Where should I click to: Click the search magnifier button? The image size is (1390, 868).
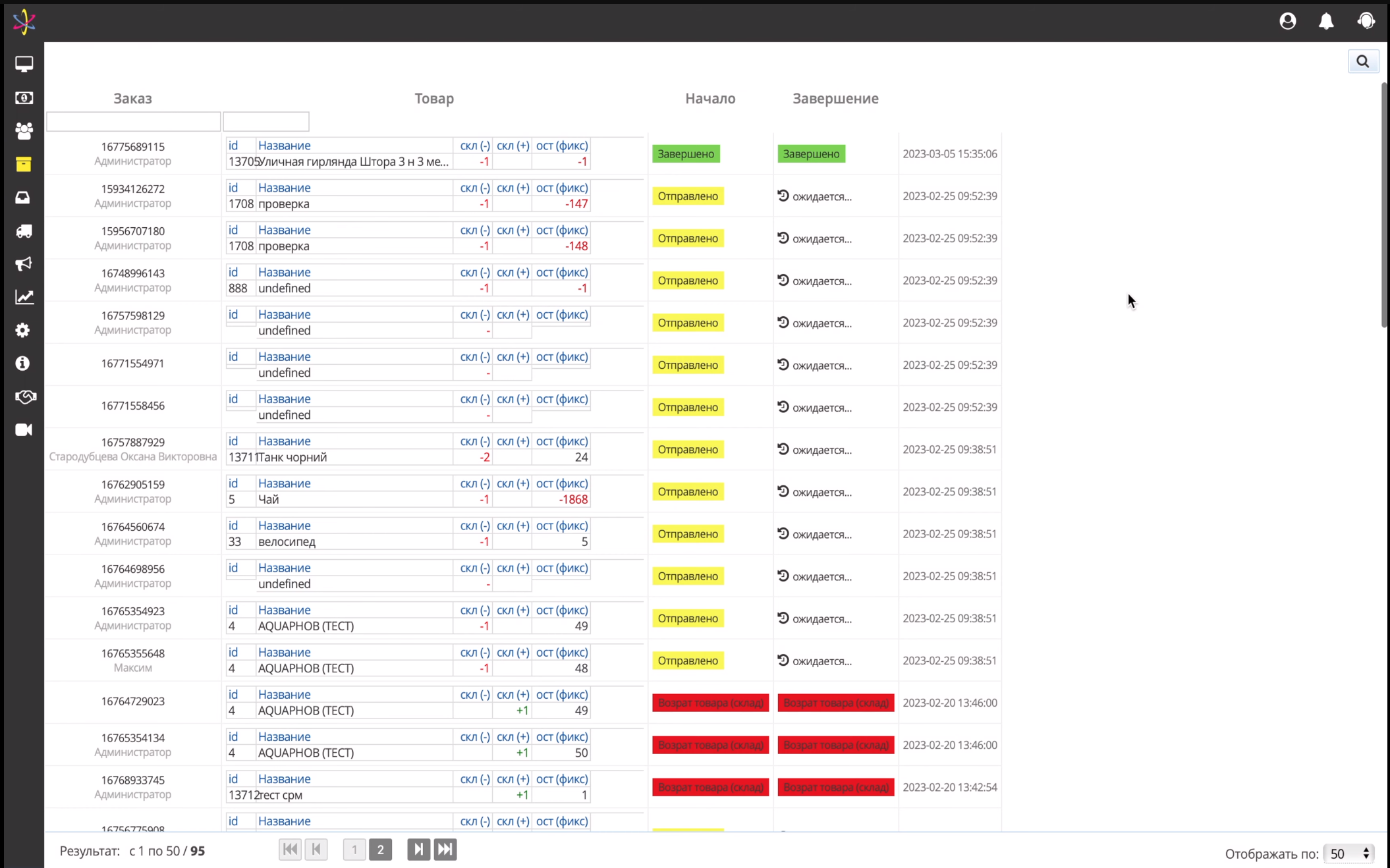[1362, 62]
